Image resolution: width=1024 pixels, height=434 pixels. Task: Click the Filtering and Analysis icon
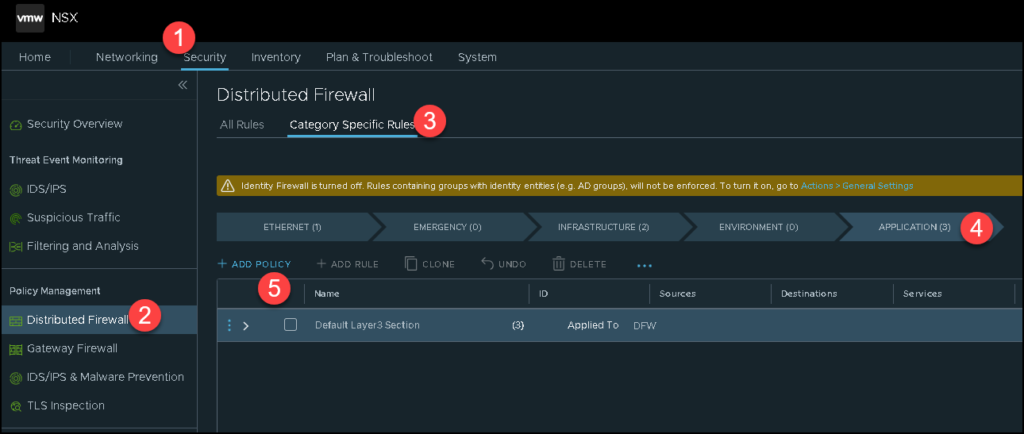pyautogui.click(x=15, y=246)
